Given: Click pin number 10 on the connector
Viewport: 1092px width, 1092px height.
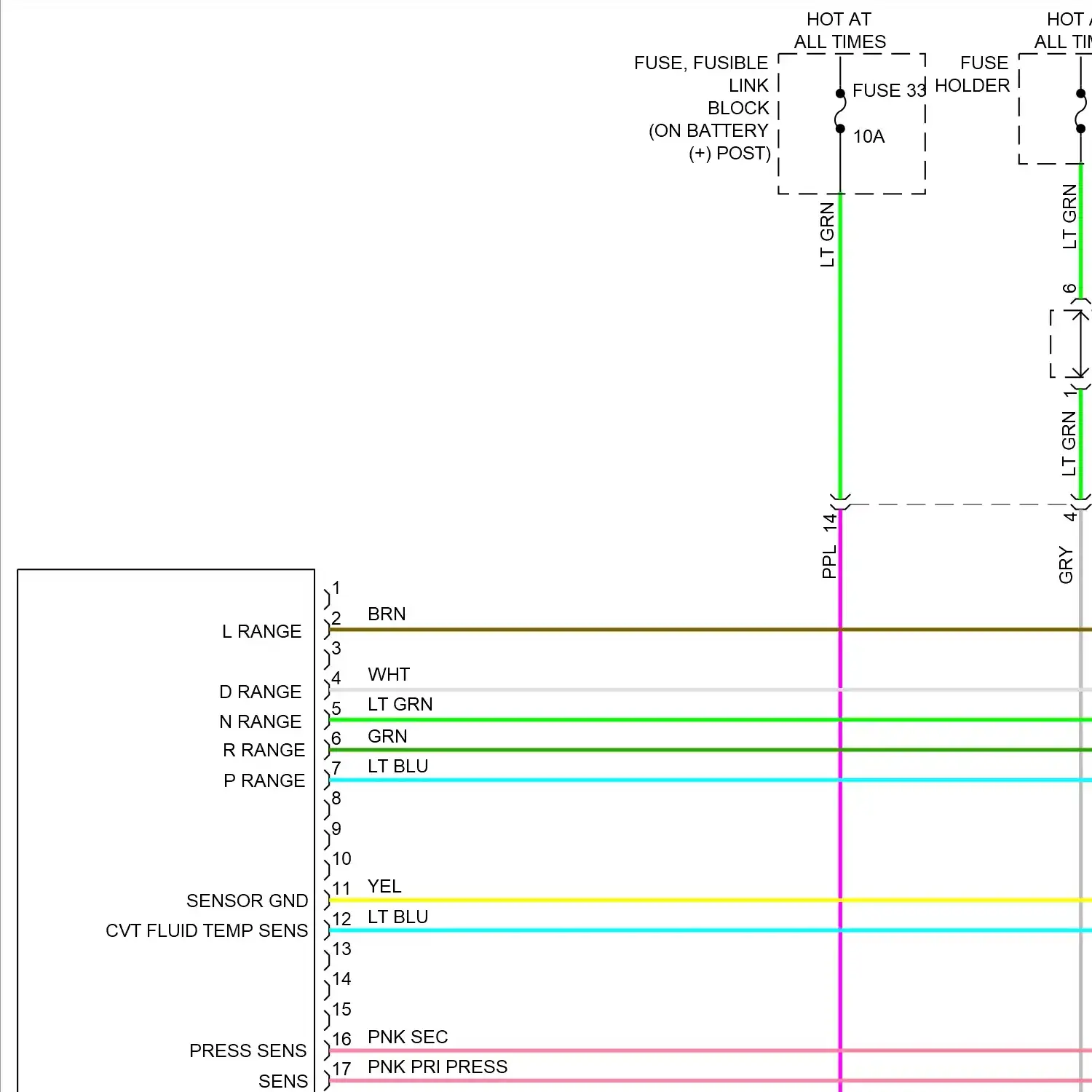Looking at the screenshot, I should 341,858.
